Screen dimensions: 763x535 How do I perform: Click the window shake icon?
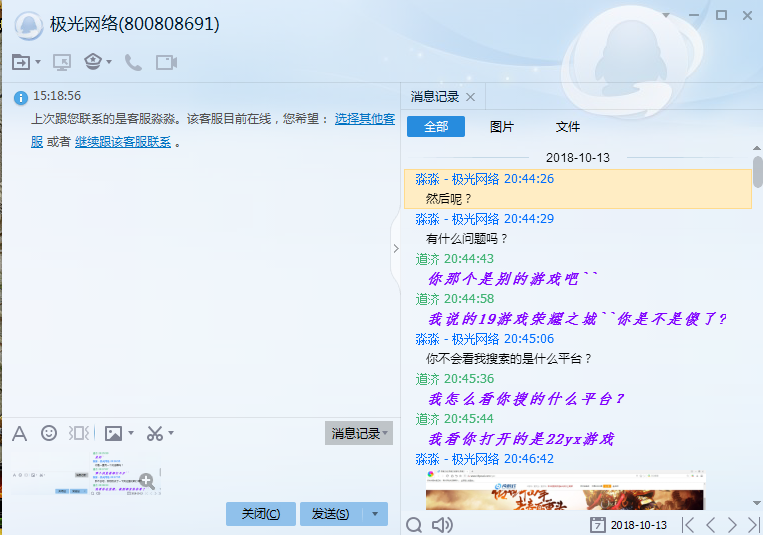79,433
